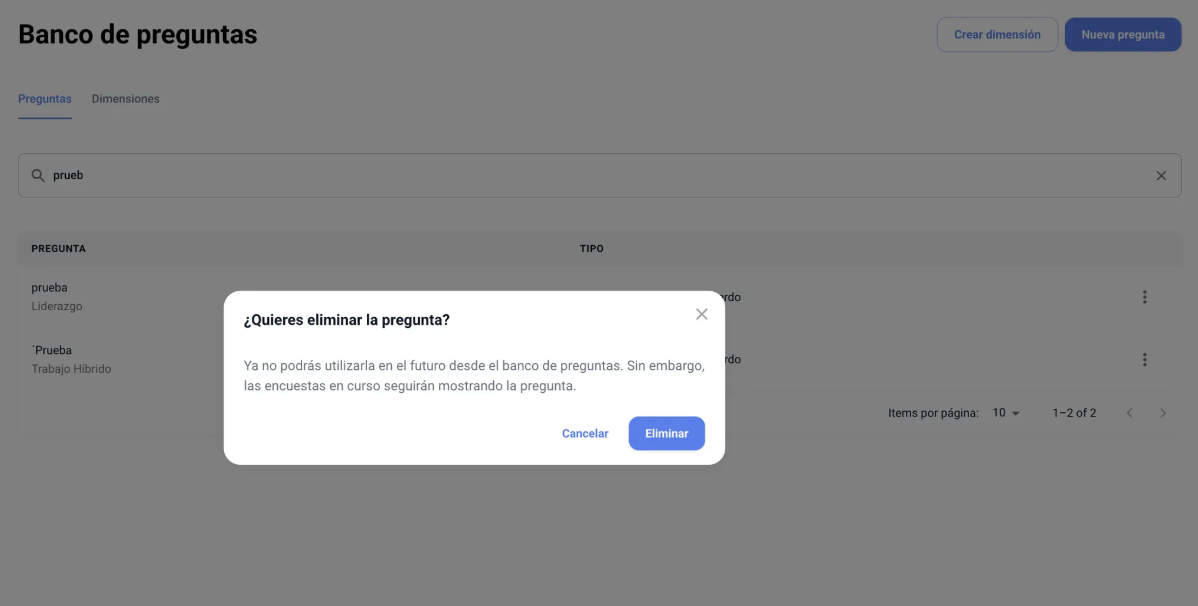
Task: Click the TIPO column header
Action: pyautogui.click(x=591, y=249)
